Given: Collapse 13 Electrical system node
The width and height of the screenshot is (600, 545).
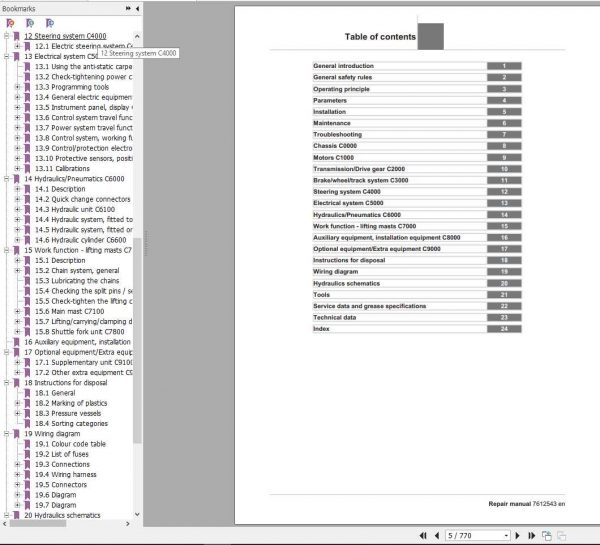Looking at the screenshot, I should pyautogui.click(x=6, y=56).
